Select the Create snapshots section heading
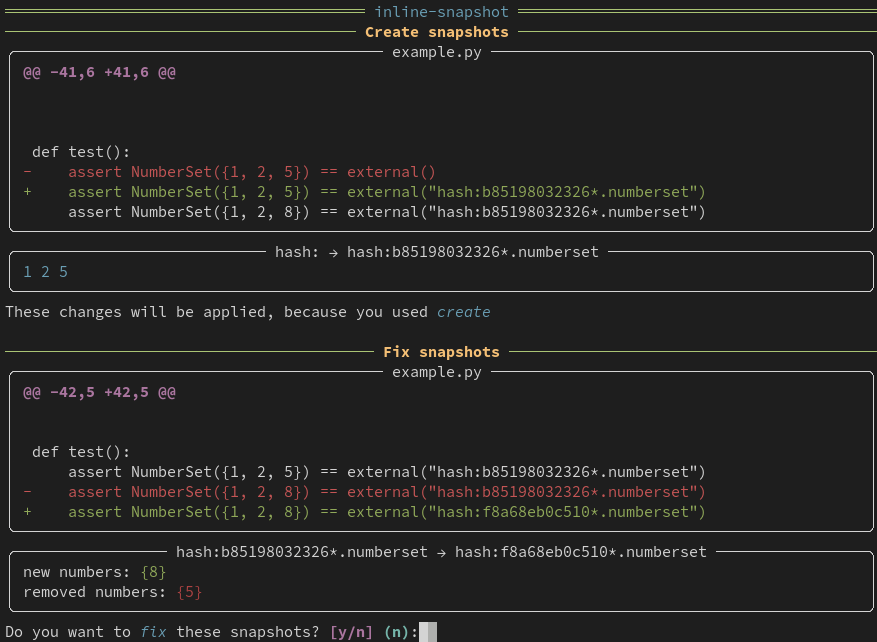The width and height of the screenshot is (877, 642). pos(436,32)
